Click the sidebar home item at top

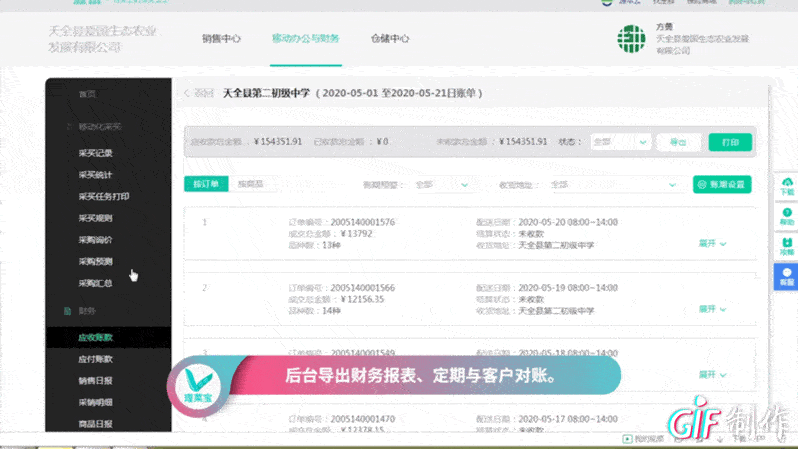(x=88, y=94)
